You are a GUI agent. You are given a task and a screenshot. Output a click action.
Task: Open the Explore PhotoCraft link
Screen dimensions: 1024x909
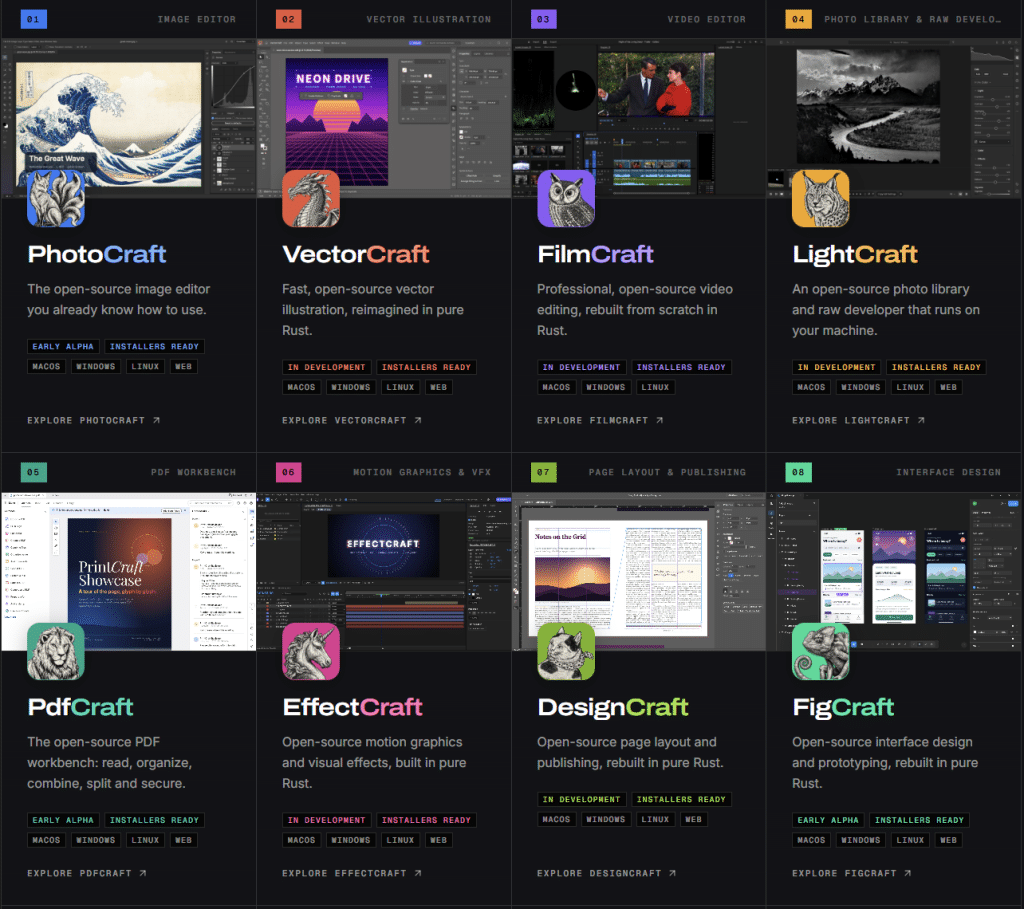(93, 421)
